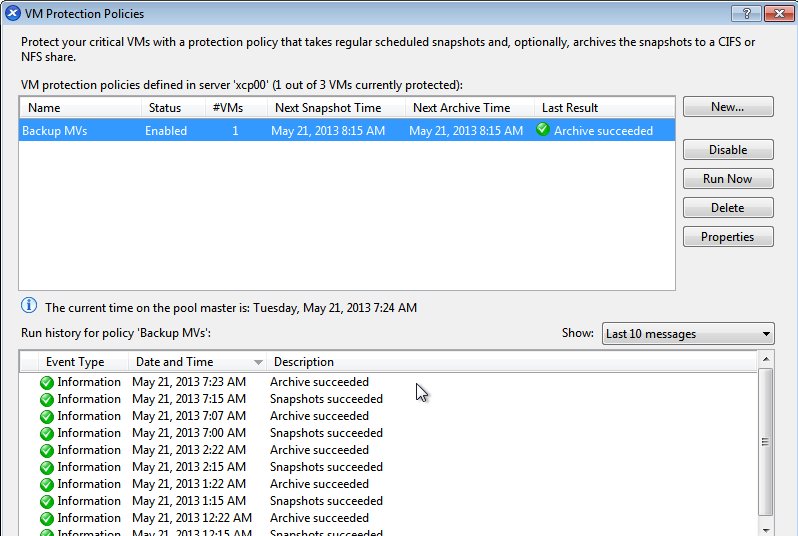Click 'Archive succeeded' in the 7:23 AM row
Viewport: 798px width, 536px height.
(319, 382)
